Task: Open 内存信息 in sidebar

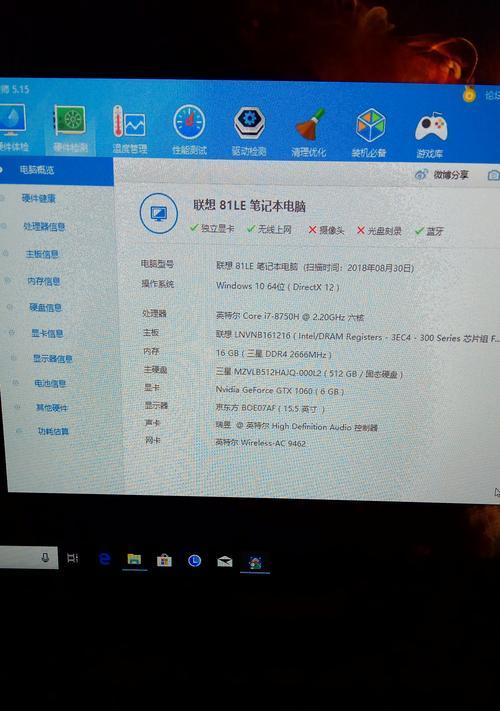Action: point(44,281)
